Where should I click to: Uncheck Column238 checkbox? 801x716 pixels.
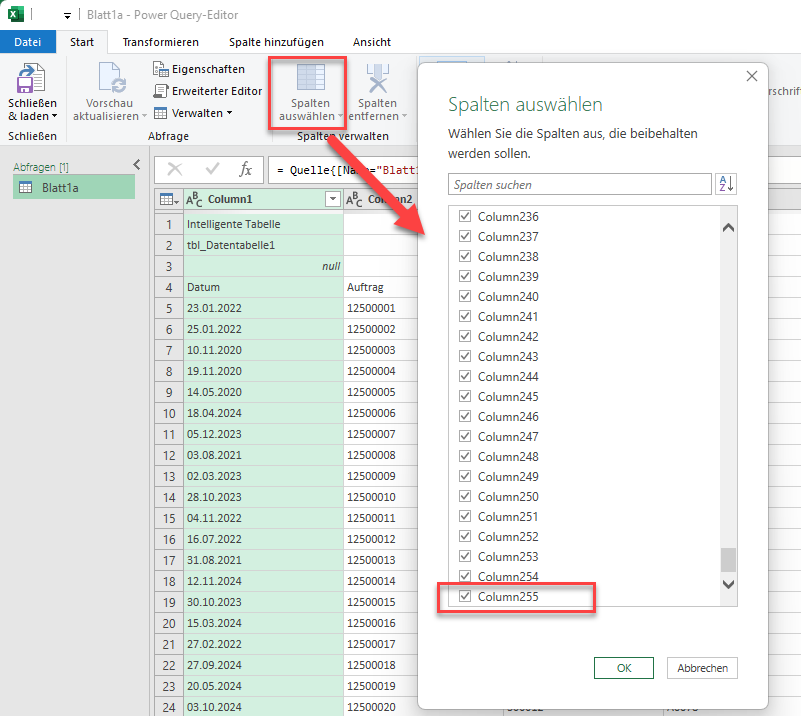click(x=465, y=256)
